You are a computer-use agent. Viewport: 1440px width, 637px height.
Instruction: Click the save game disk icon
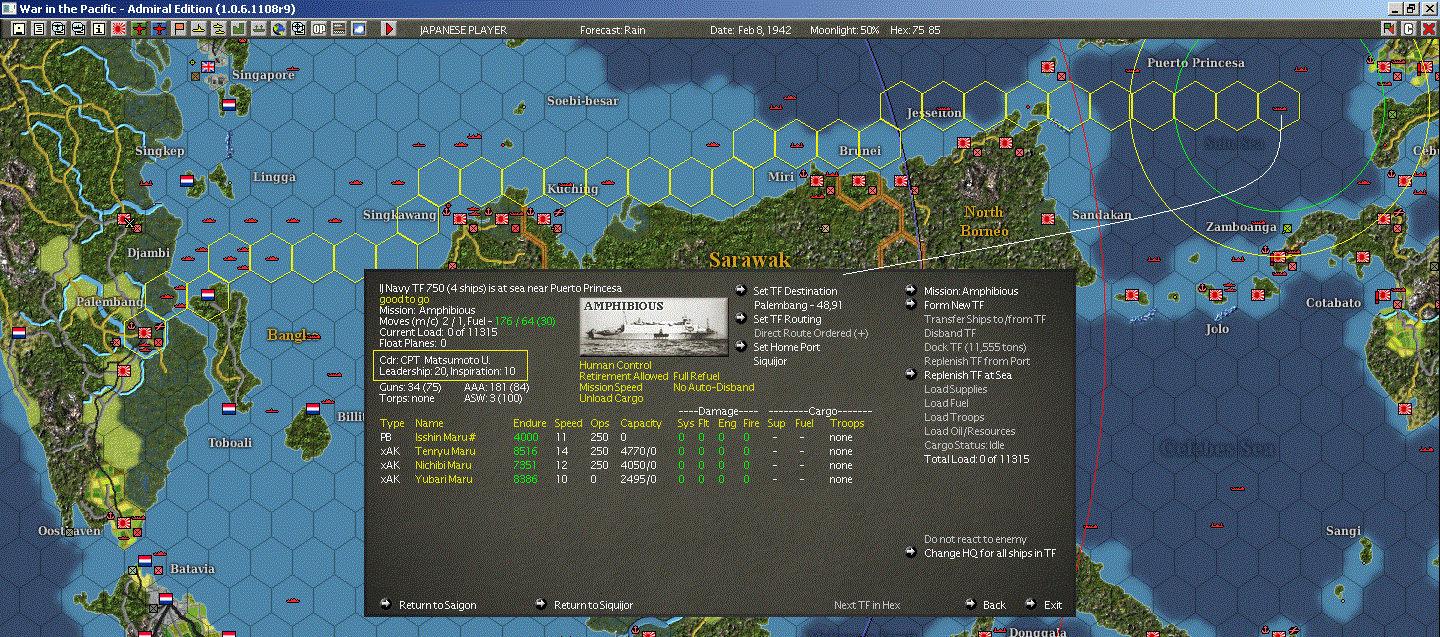[x=19, y=29]
